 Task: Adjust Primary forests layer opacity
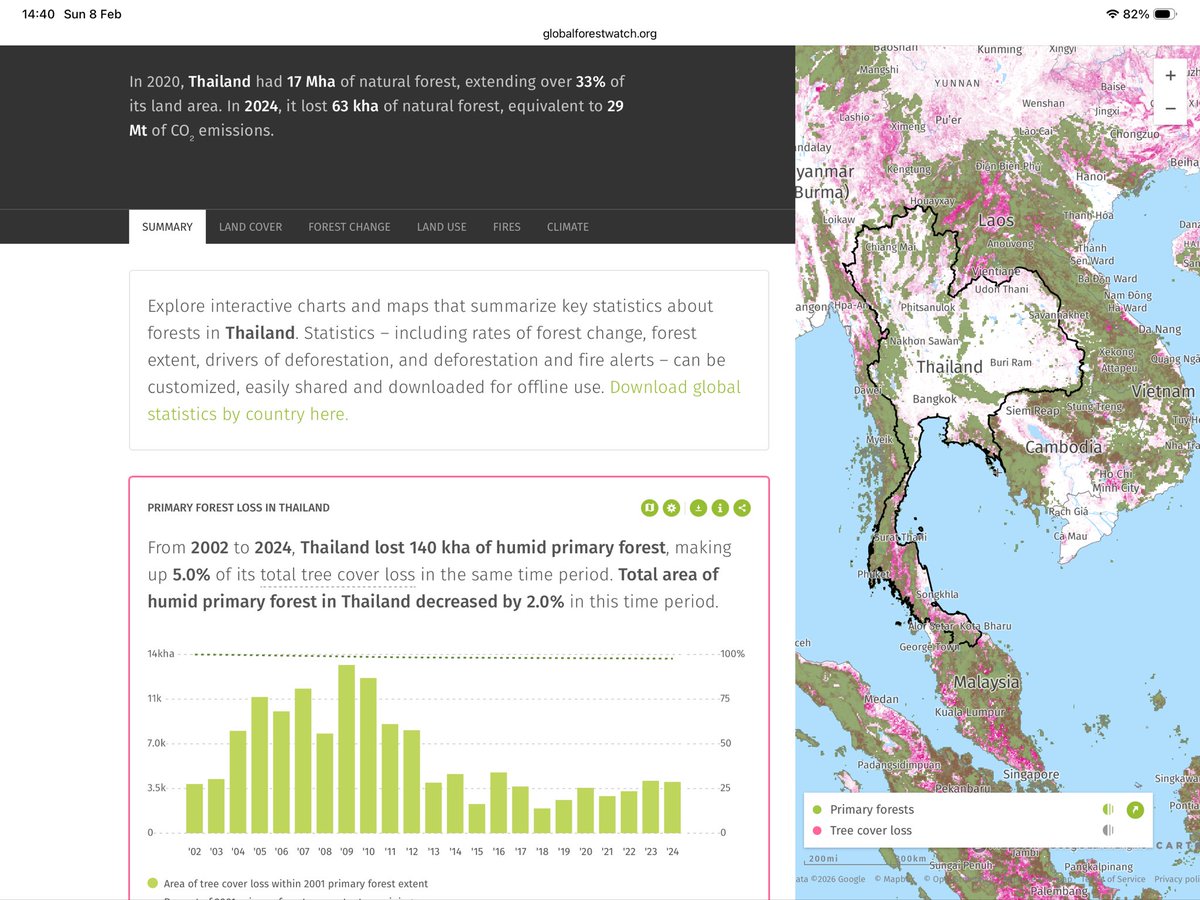1108,810
